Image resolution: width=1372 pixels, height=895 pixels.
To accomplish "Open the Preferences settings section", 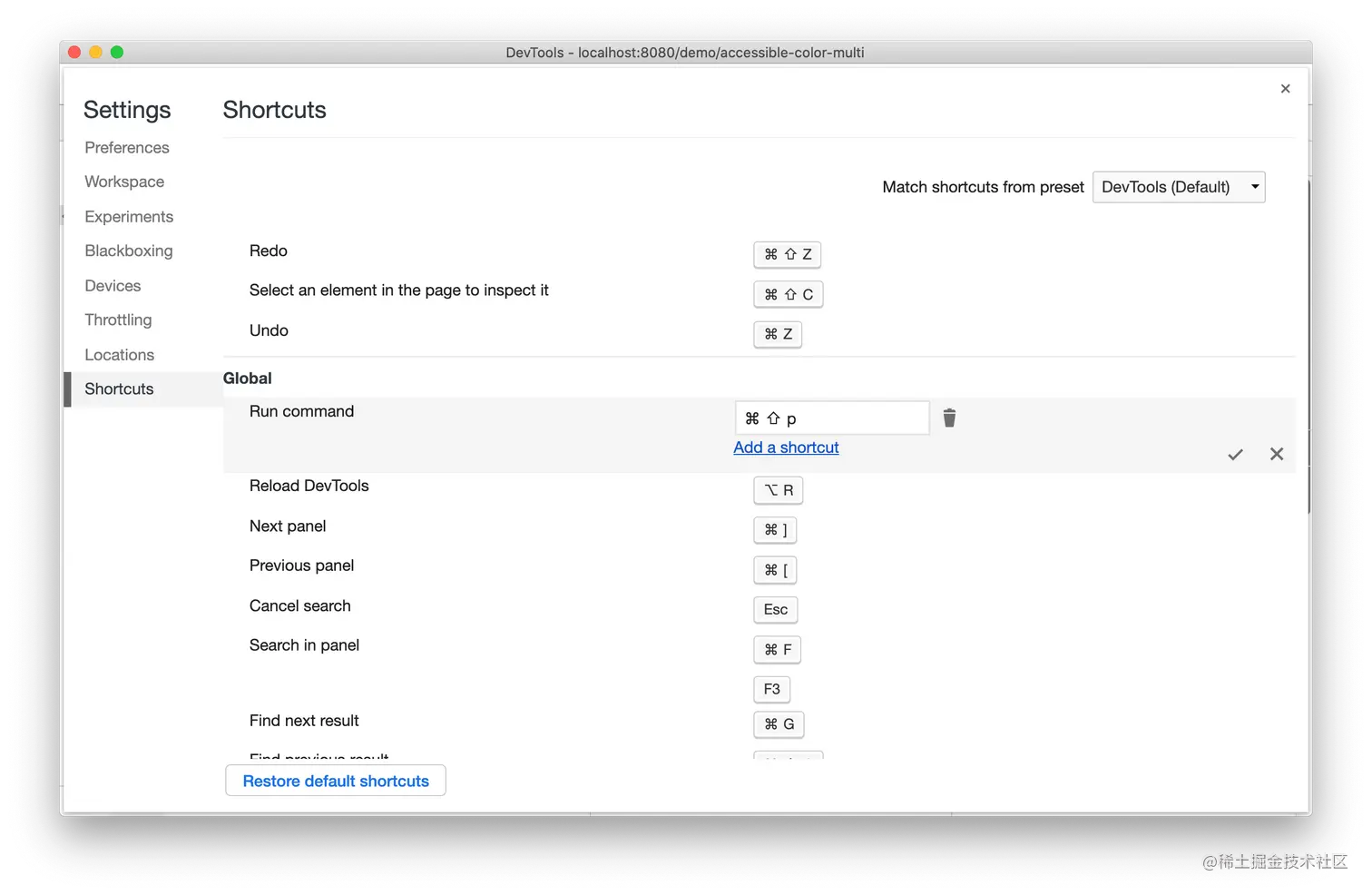I will (126, 147).
